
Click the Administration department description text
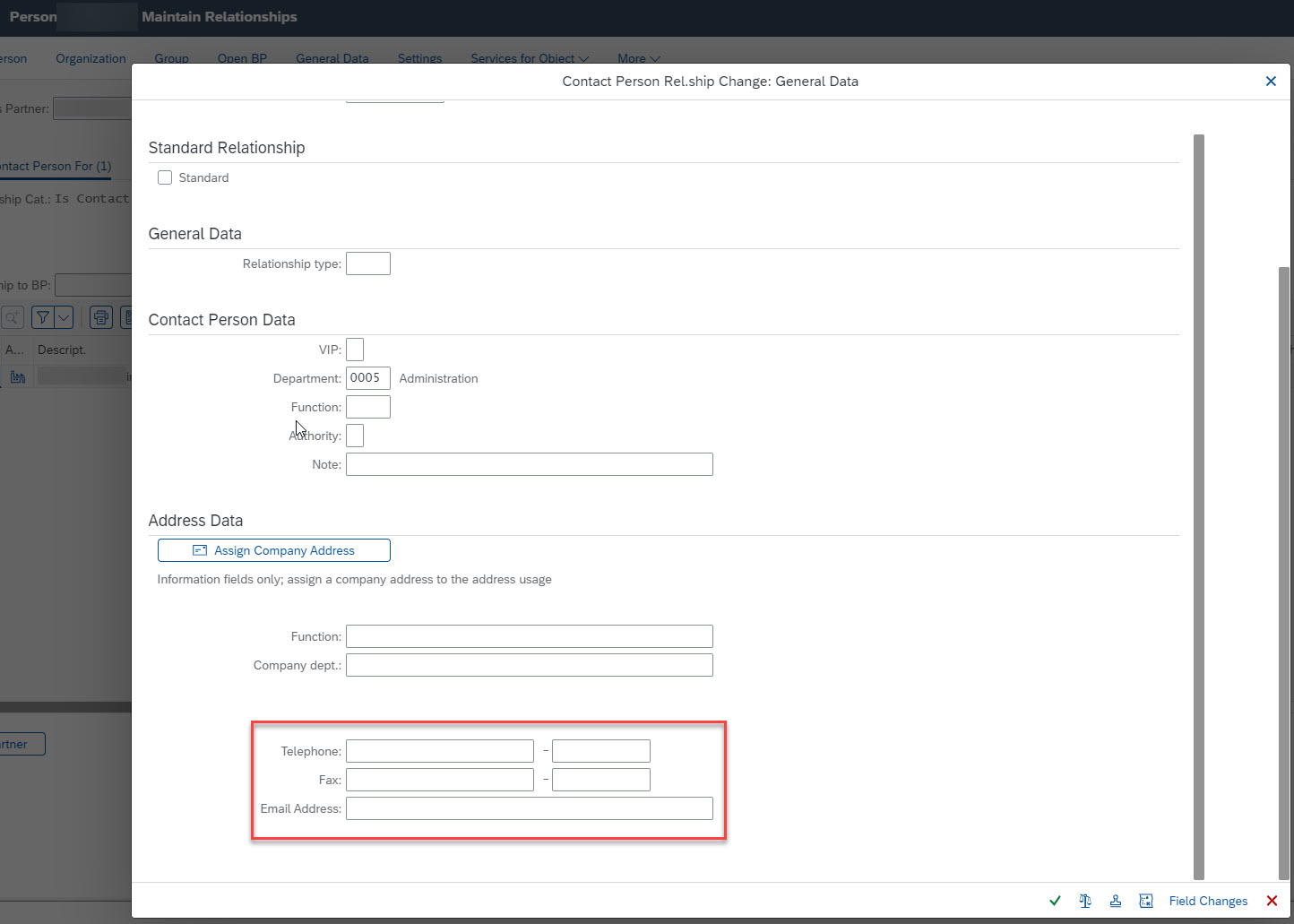(438, 378)
